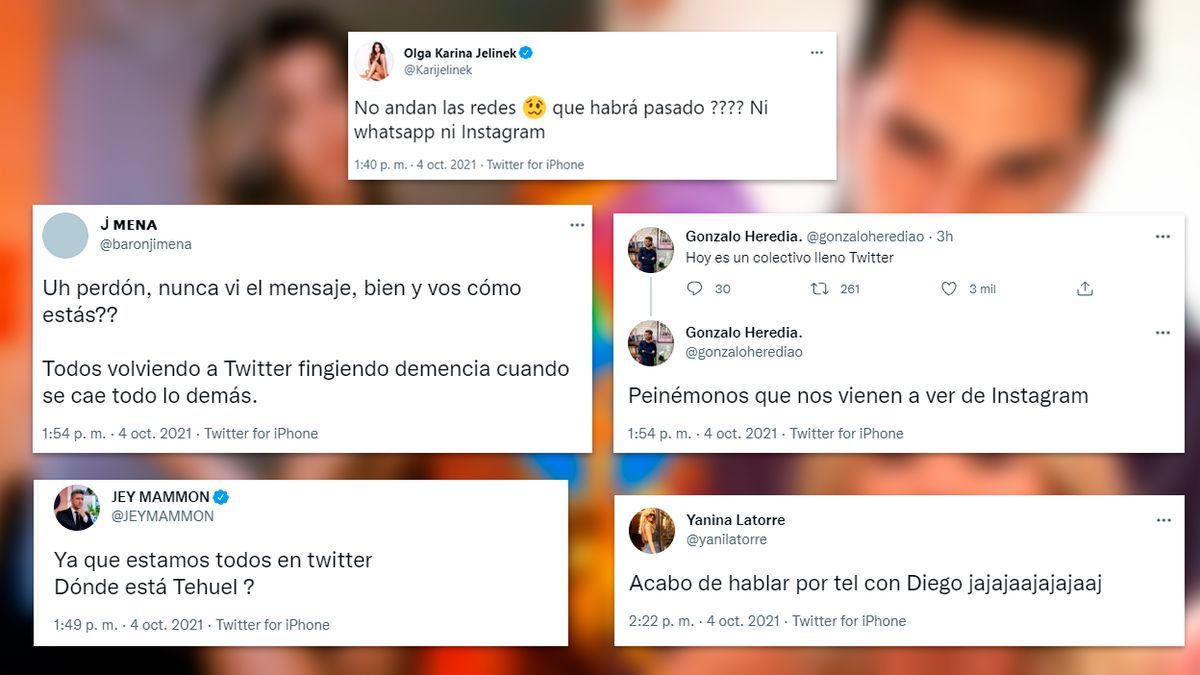The image size is (1200, 675).
Task: Open Yanina Latorre's profile avatar
Action: click(652, 530)
